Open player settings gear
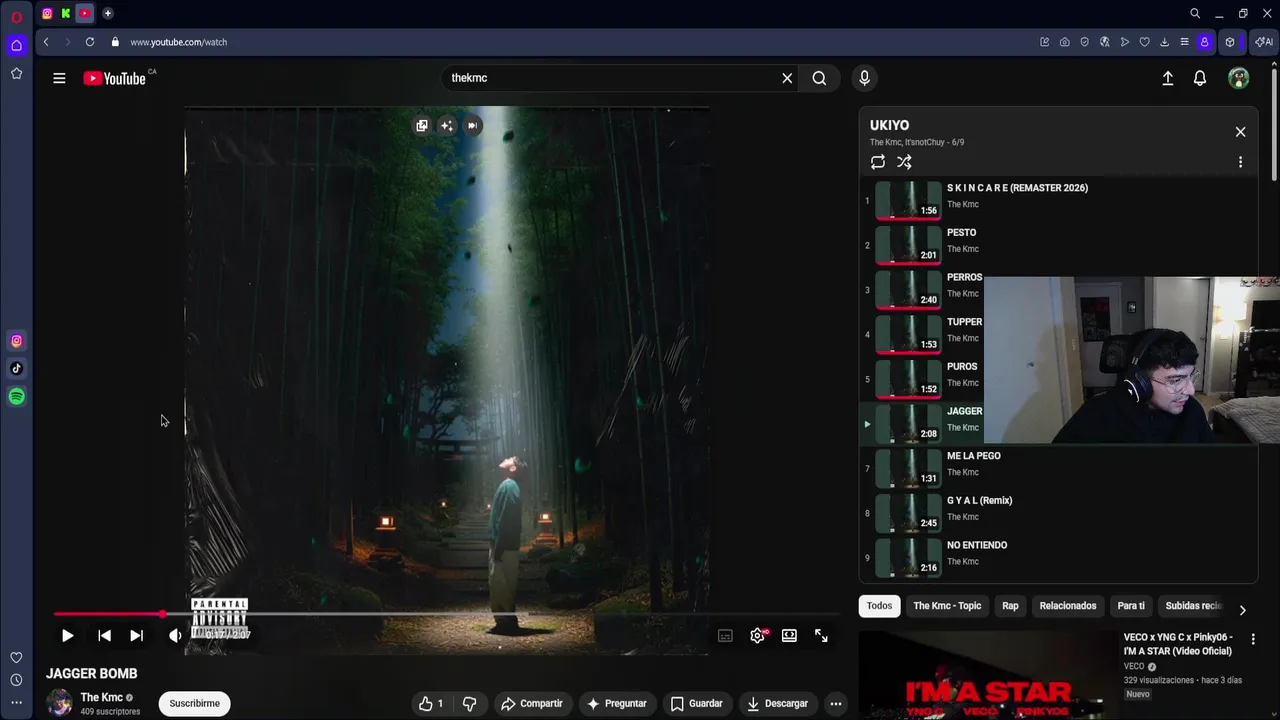 (x=758, y=636)
